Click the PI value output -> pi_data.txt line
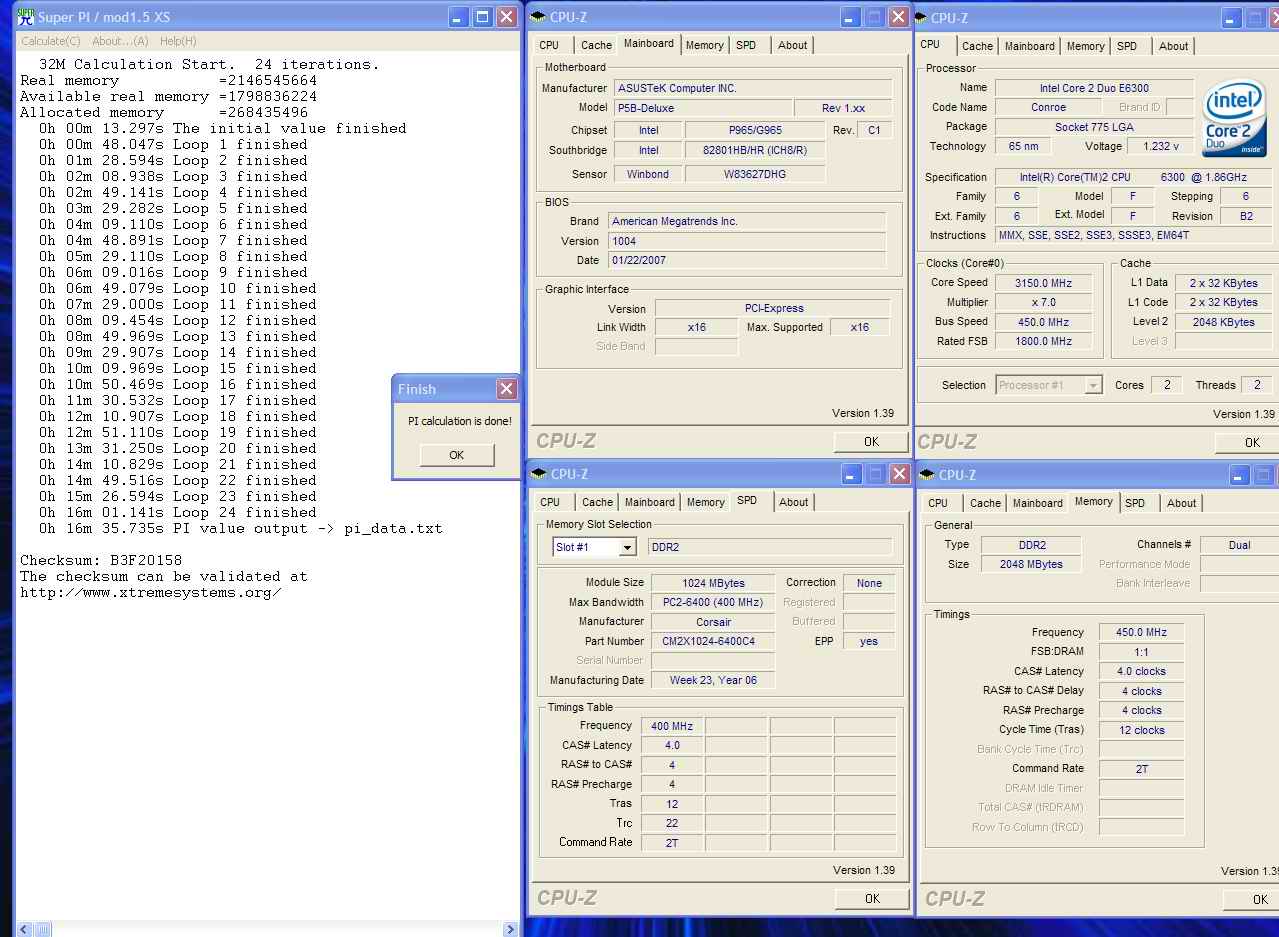1279x937 pixels. click(x=241, y=528)
